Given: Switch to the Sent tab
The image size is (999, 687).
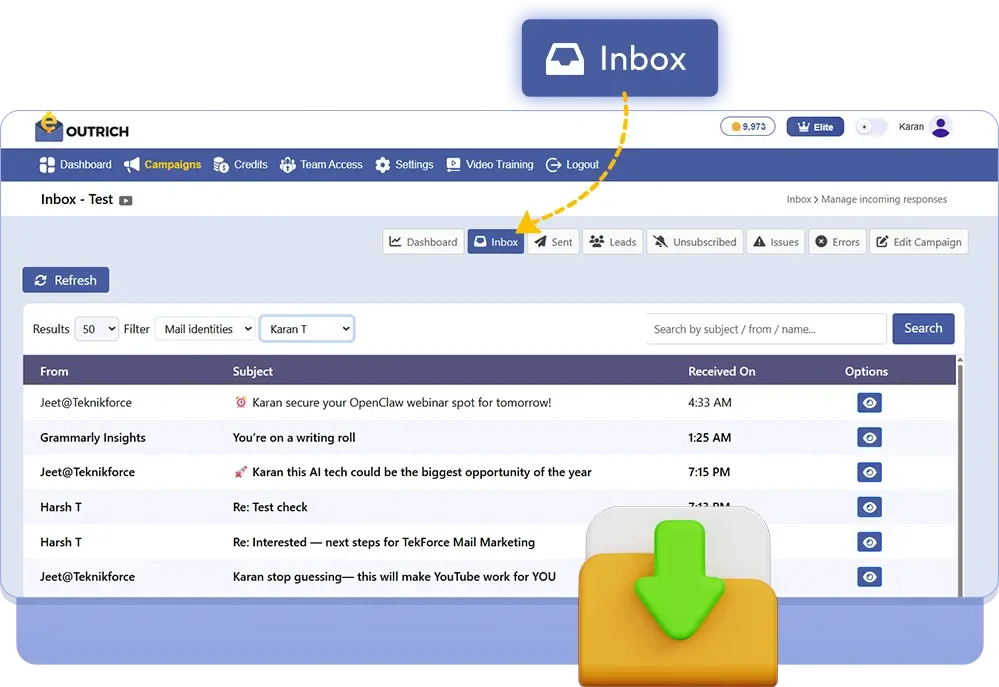Looking at the screenshot, I should (x=553, y=242).
